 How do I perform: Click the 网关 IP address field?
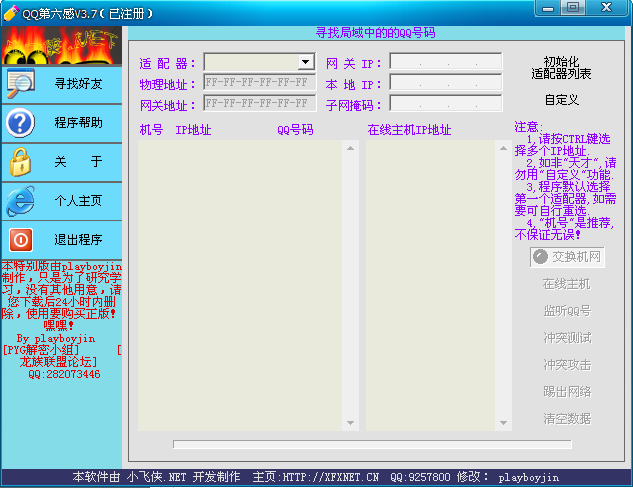click(x=446, y=62)
